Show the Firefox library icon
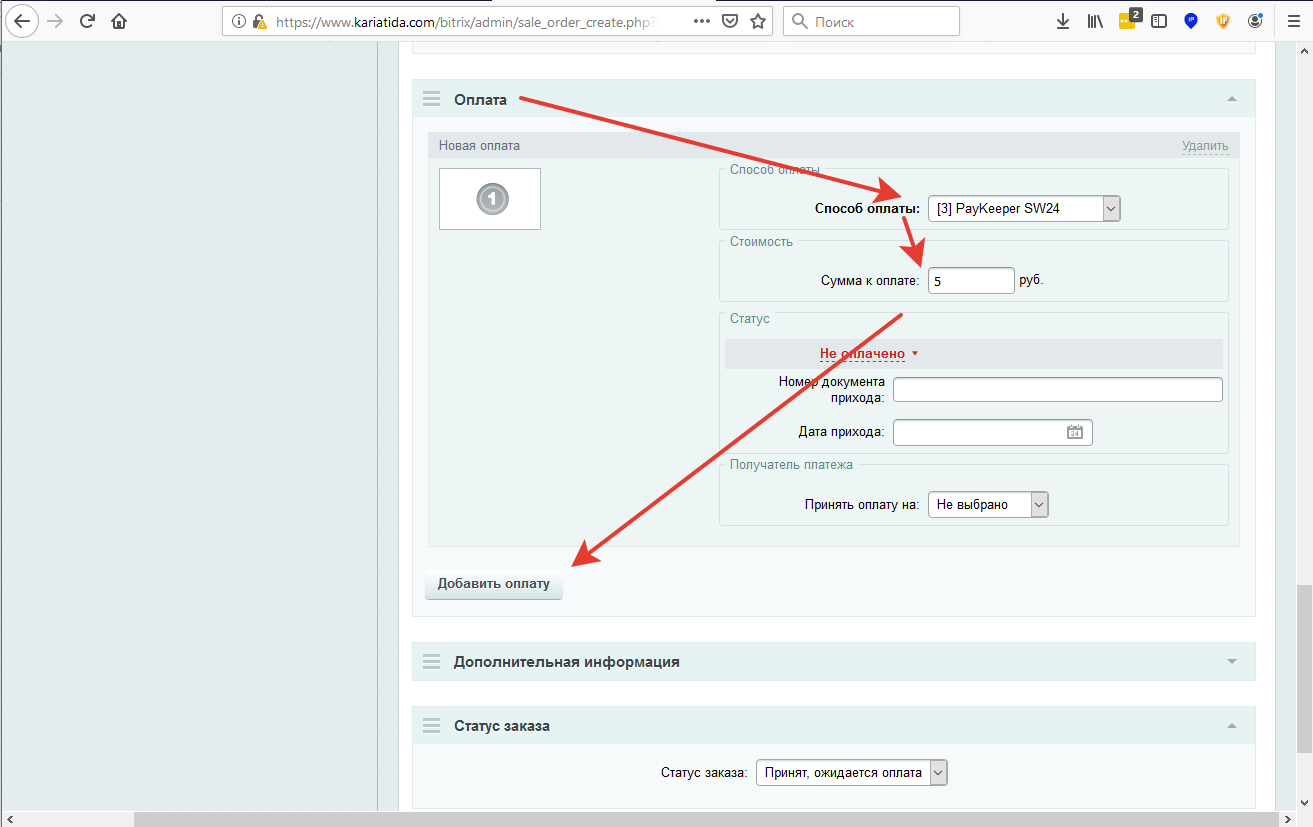1313x827 pixels. coord(1095,21)
